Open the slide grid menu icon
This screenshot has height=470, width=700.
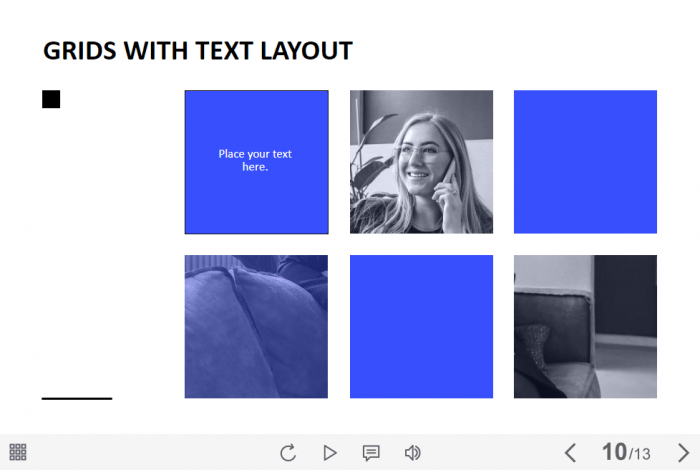click(x=18, y=452)
